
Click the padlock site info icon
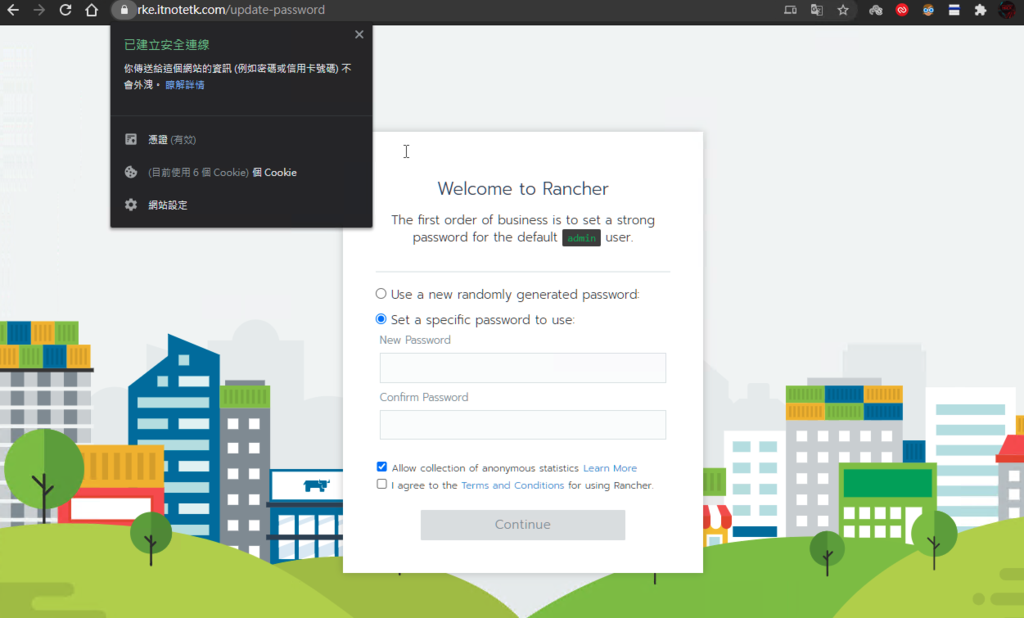(x=124, y=10)
